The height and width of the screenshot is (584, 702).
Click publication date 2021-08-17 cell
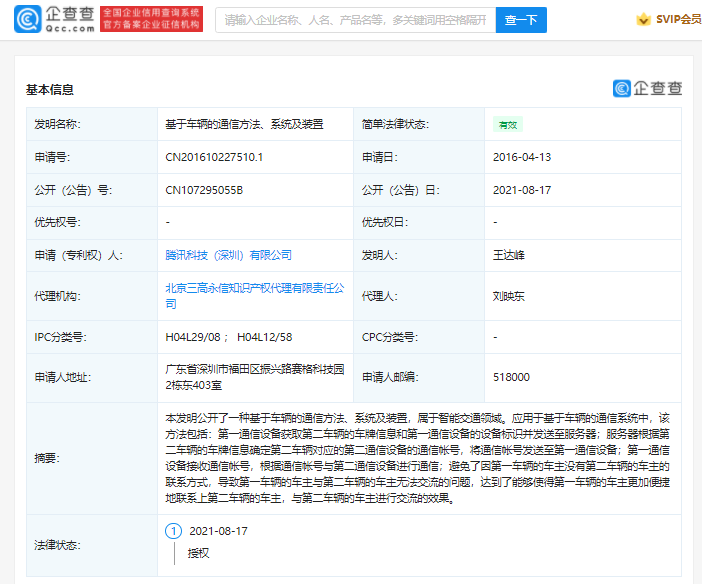(x=522, y=190)
